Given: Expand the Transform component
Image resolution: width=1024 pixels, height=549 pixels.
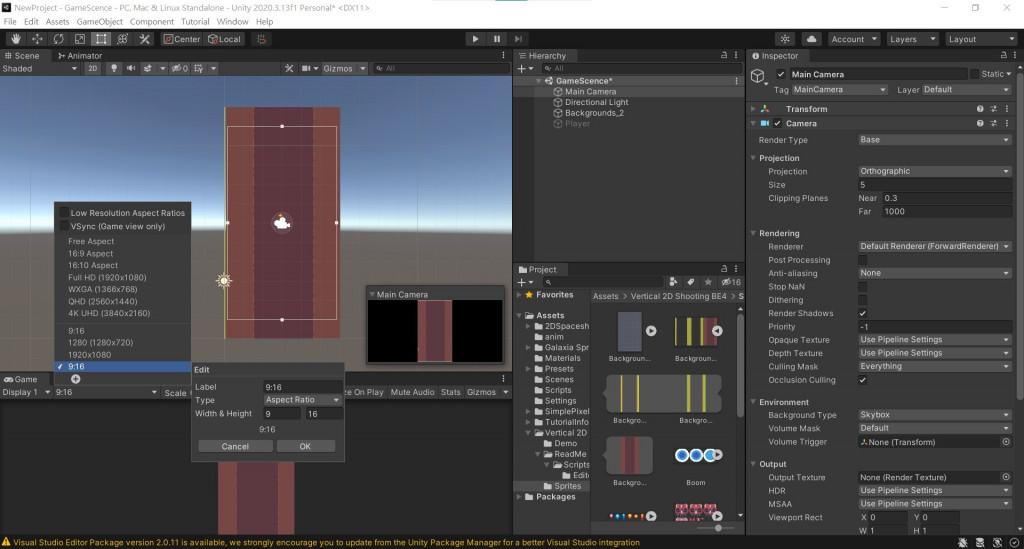Looking at the screenshot, I should (x=753, y=109).
